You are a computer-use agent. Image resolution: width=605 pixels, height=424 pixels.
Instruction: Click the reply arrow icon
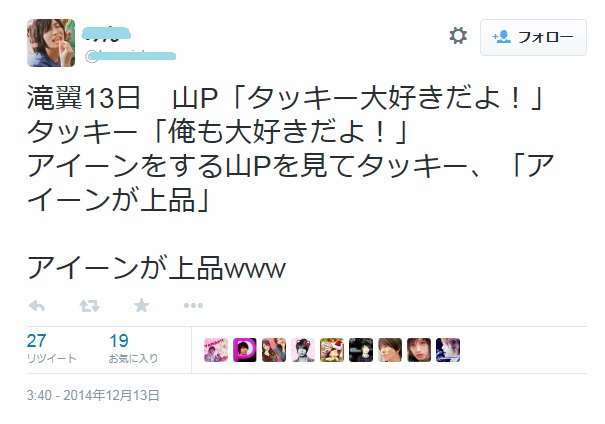click(x=37, y=306)
